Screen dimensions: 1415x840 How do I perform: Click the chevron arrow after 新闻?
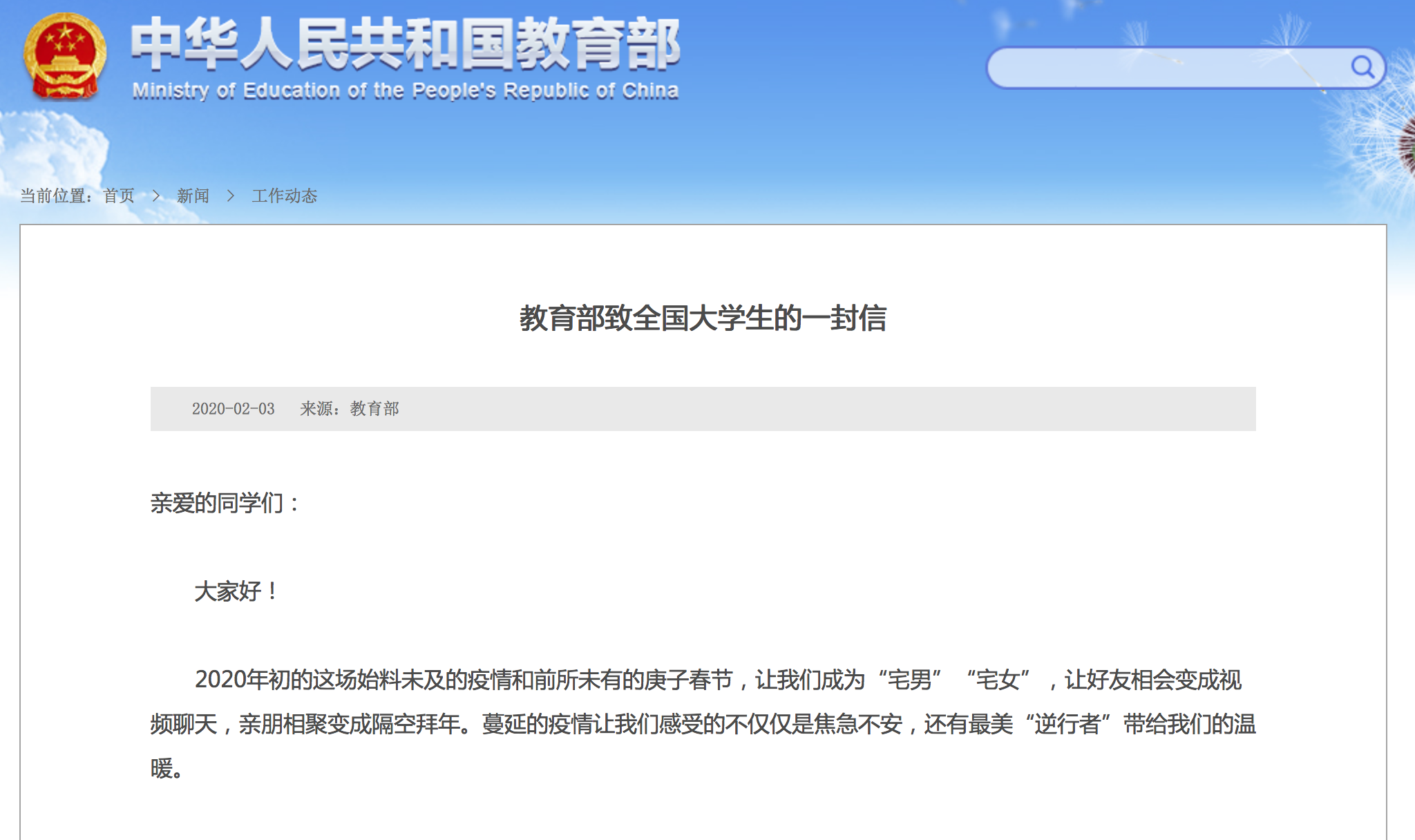click(231, 196)
